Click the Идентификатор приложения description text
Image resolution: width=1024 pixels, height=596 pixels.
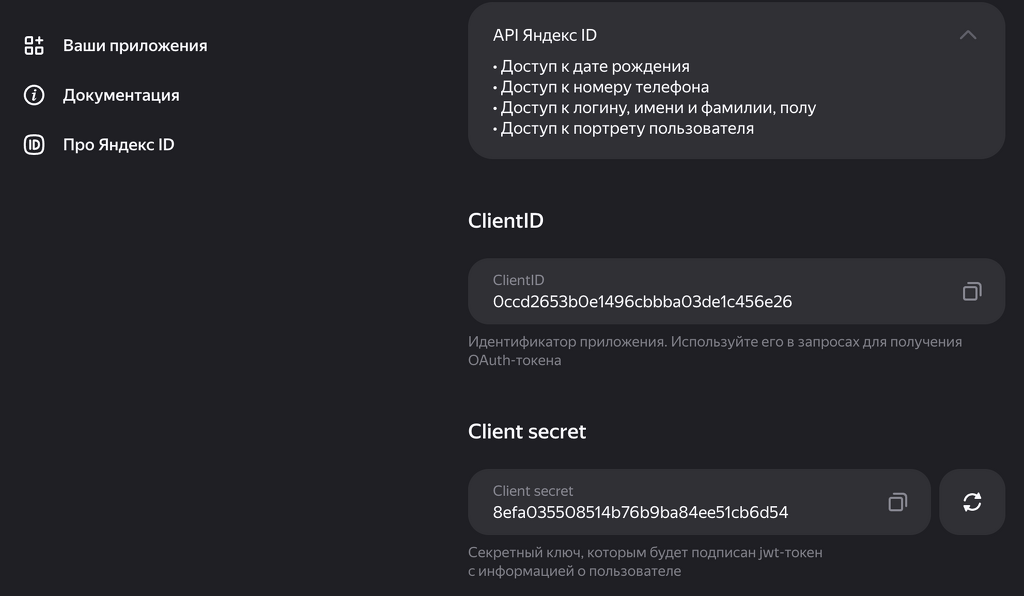coord(715,351)
